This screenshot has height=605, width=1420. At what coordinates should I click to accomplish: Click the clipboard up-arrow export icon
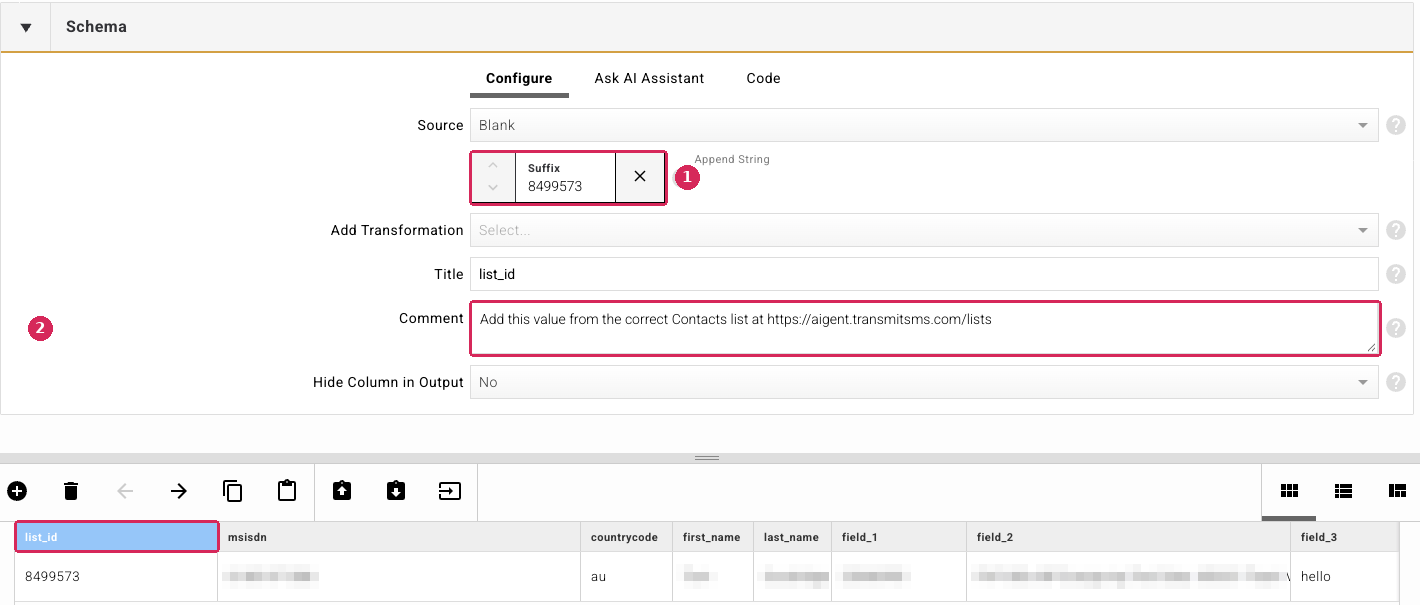point(342,491)
